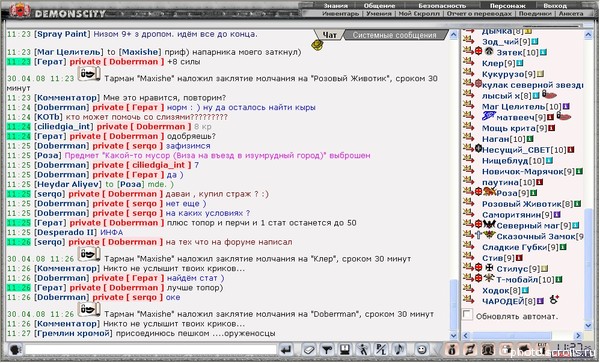600x363 pixels.
Task: Click [Desperado II] nickname in chat
Action: coord(66,232)
